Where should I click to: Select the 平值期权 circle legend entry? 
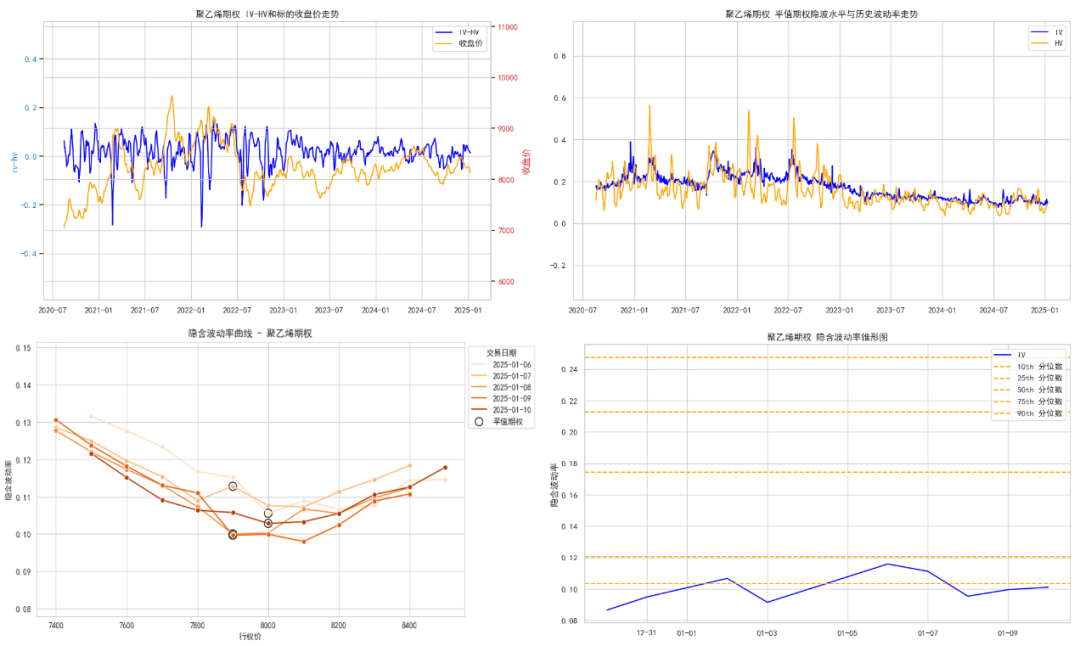tap(499, 421)
